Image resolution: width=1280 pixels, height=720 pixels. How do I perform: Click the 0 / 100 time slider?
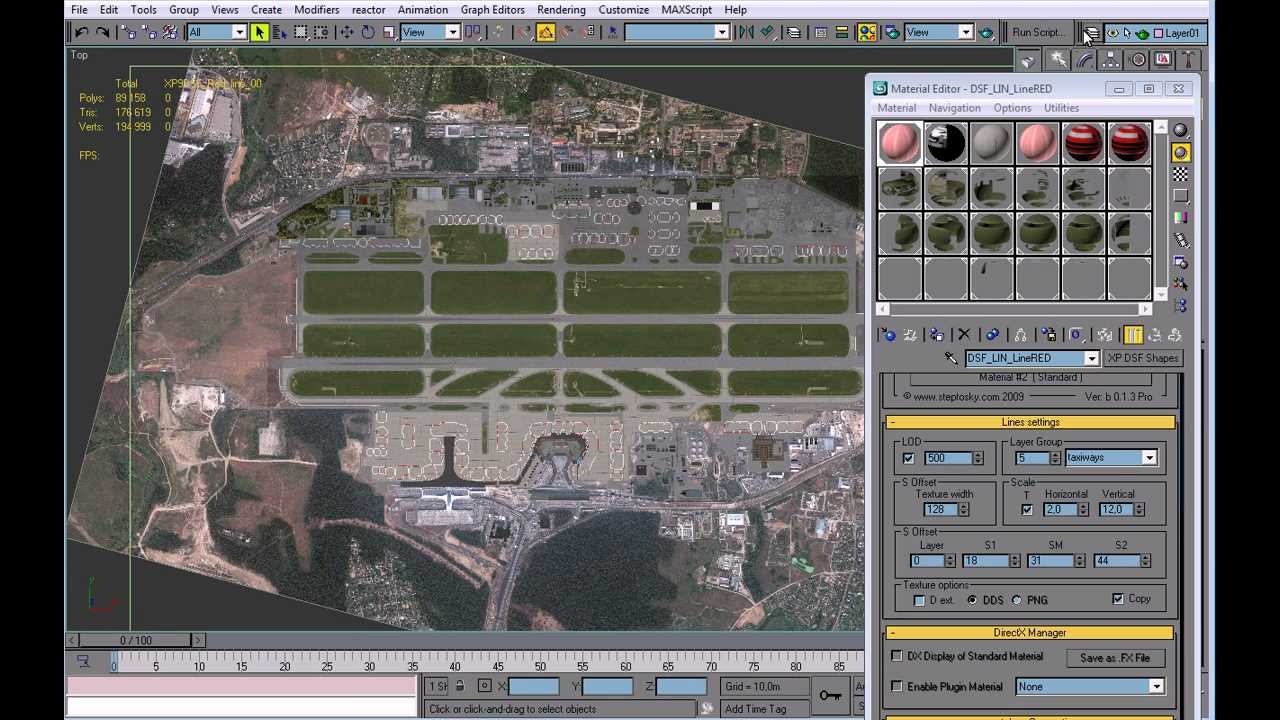(136, 640)
